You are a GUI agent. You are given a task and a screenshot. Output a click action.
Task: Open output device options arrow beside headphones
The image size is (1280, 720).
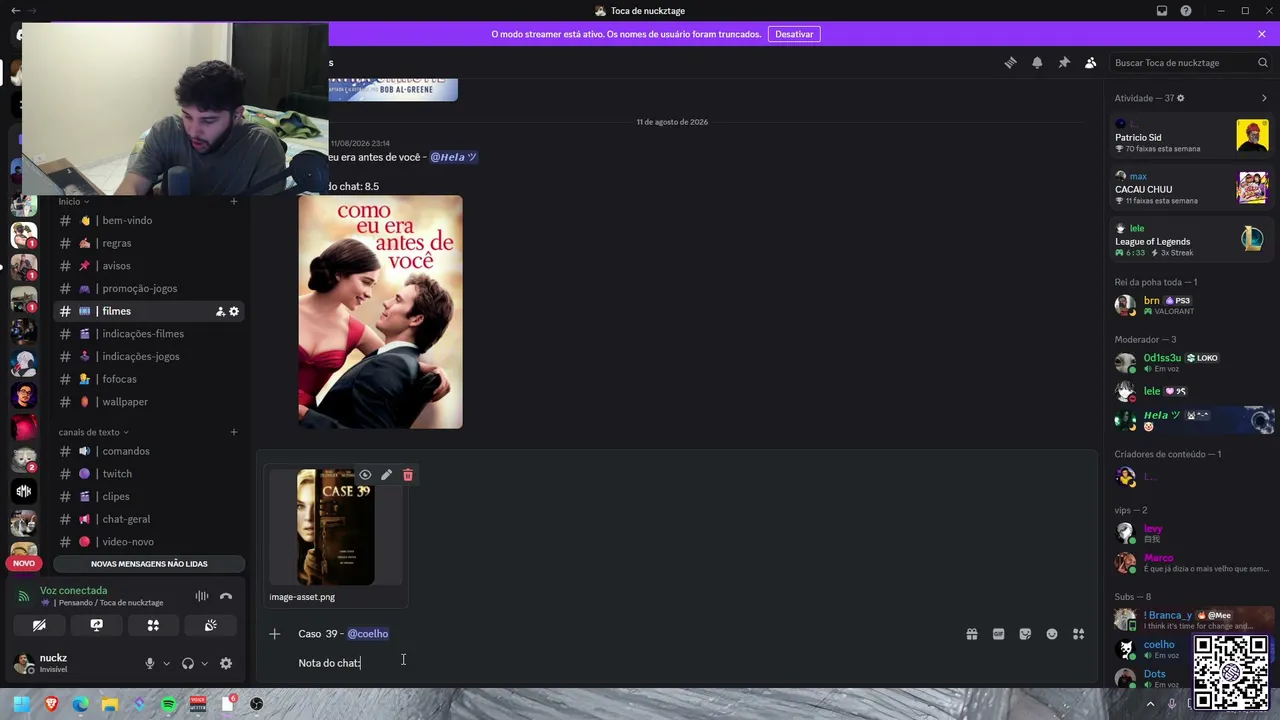pos(204,664)
